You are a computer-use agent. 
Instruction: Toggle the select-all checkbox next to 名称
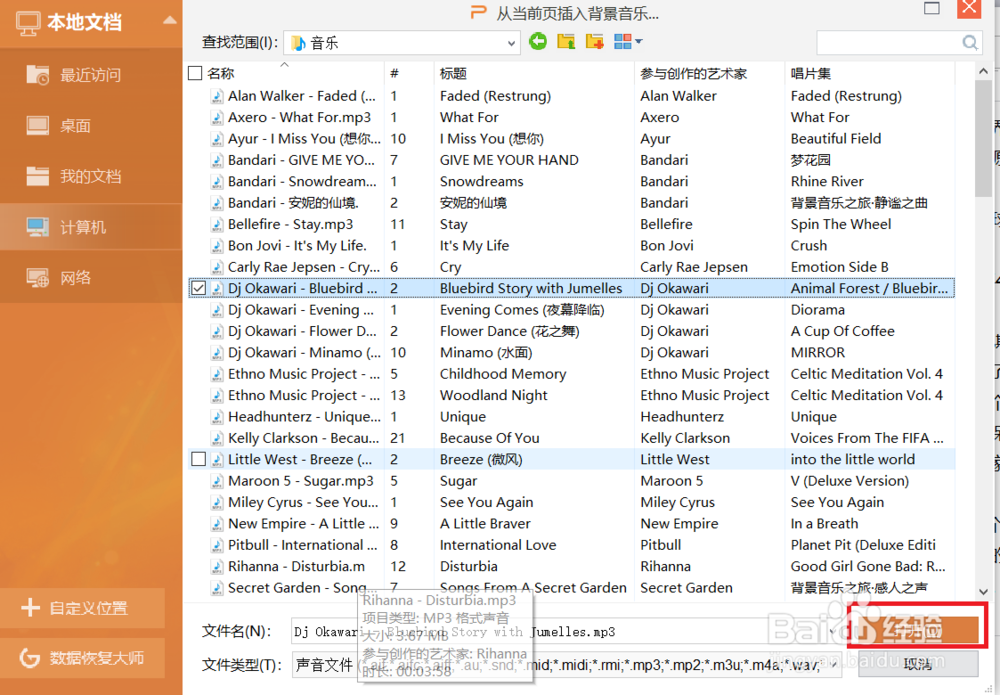(195, 73)
